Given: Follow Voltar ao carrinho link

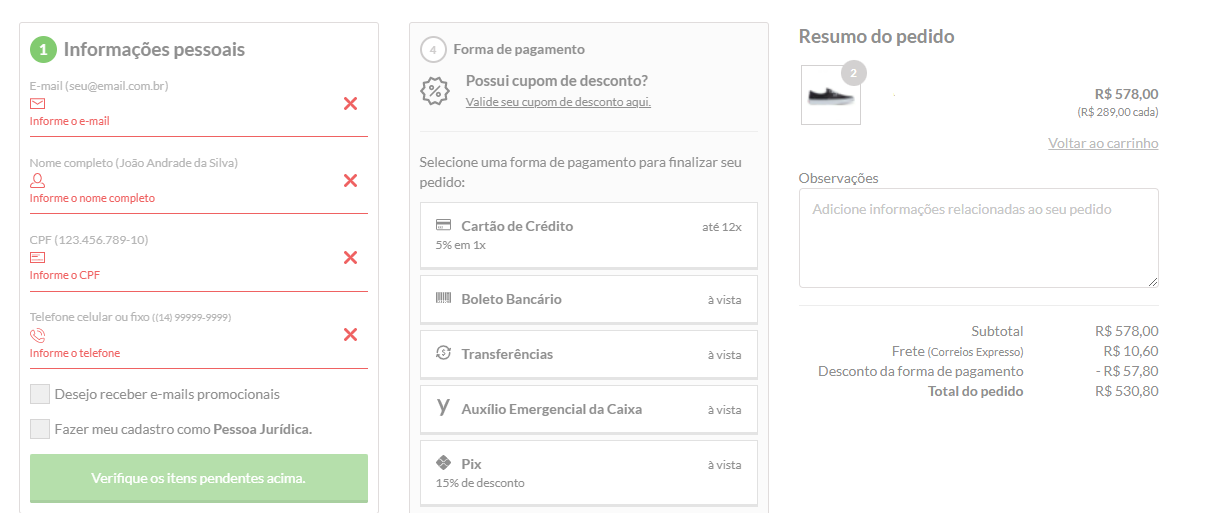Looking at the screenshot, I should [1103, 143].
